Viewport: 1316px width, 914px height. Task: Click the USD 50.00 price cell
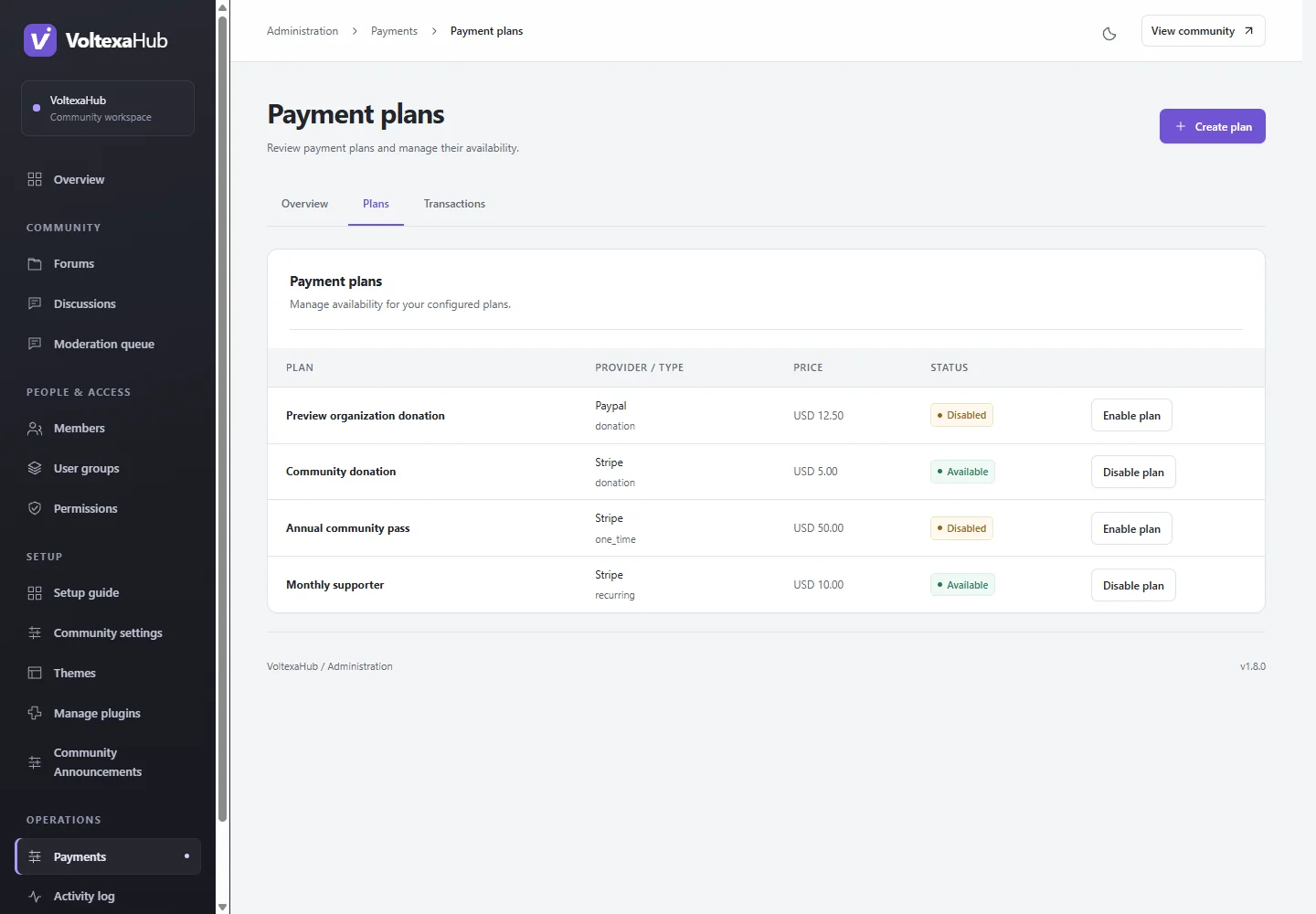pos(818,528)
